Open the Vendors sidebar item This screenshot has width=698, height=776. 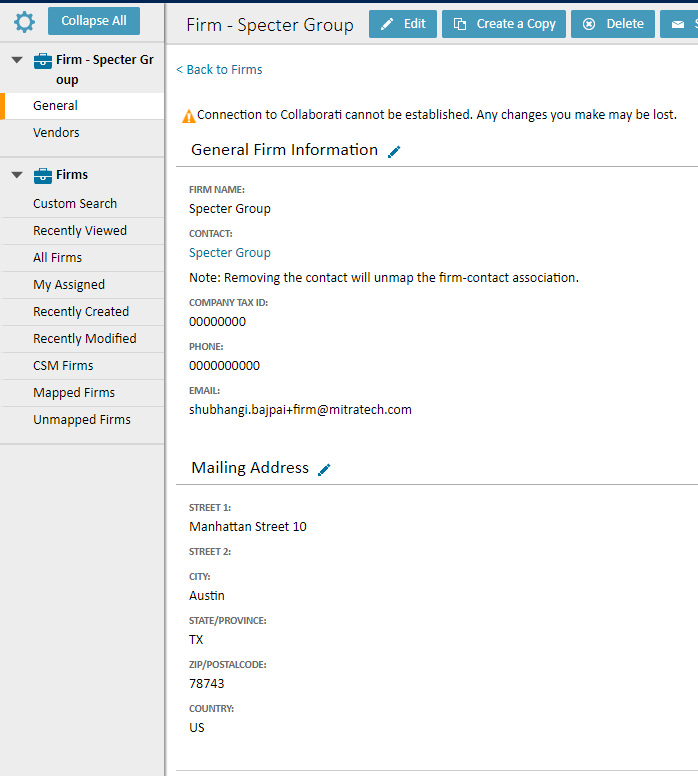click(82, 133)
